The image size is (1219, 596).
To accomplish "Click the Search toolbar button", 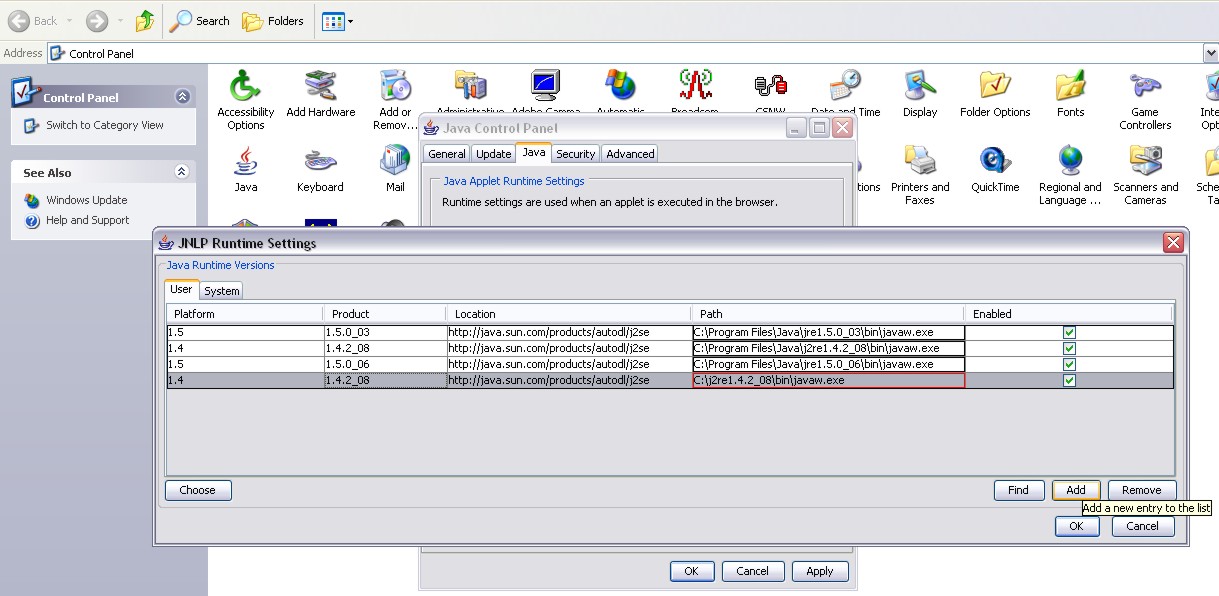I will point(200,21).
